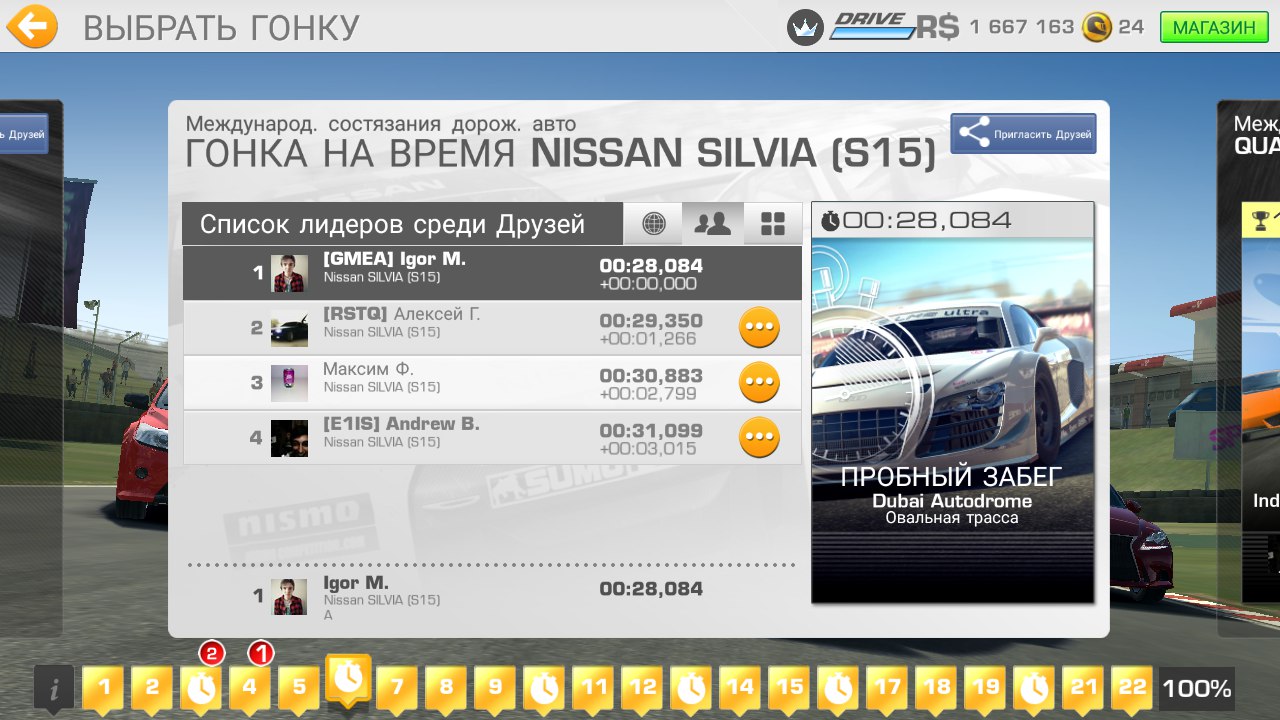
Task: Select event 15 in bottom bar
Action: click(789, 688)
